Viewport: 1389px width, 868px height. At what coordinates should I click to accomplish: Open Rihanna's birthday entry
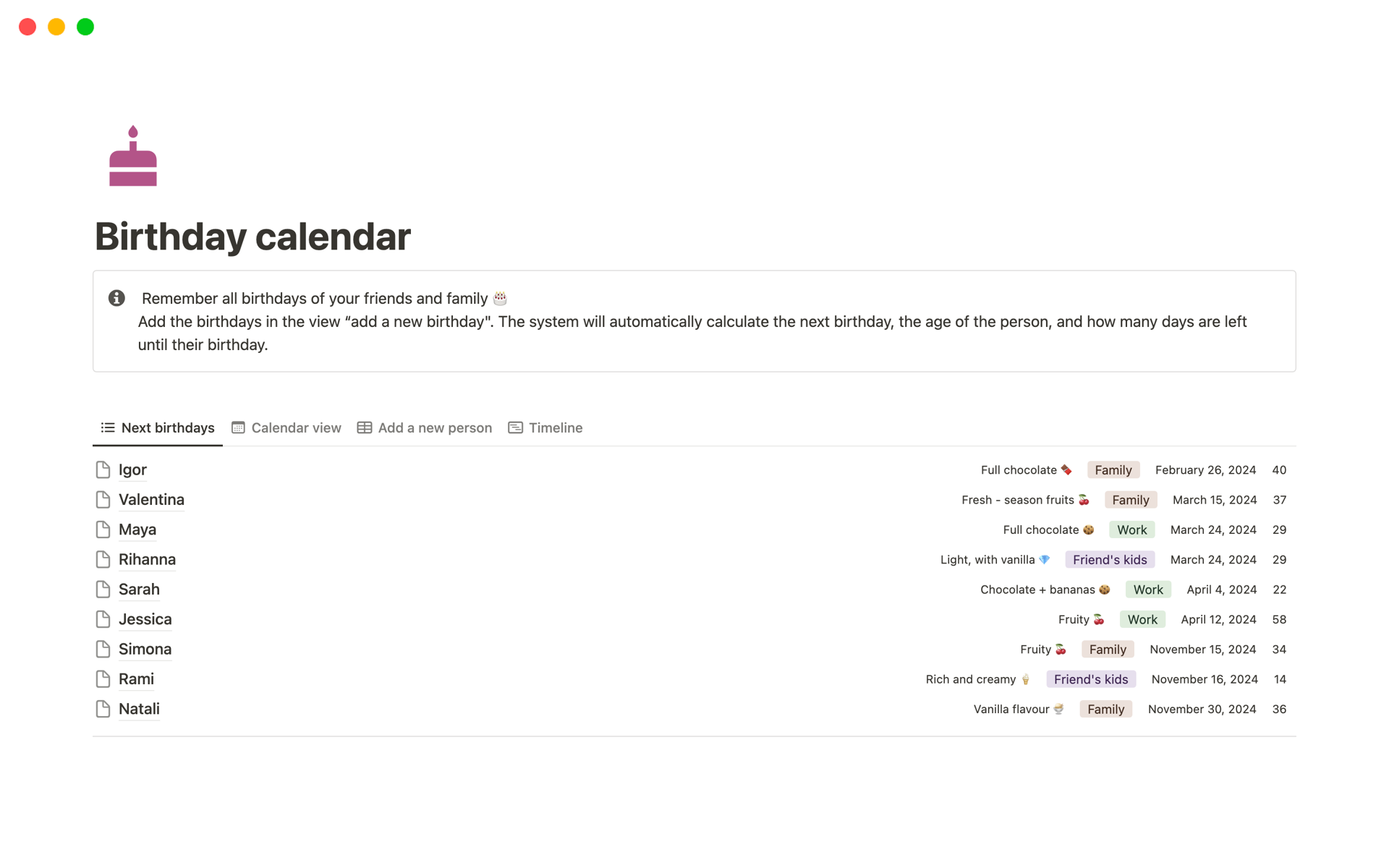pos(147,558)
